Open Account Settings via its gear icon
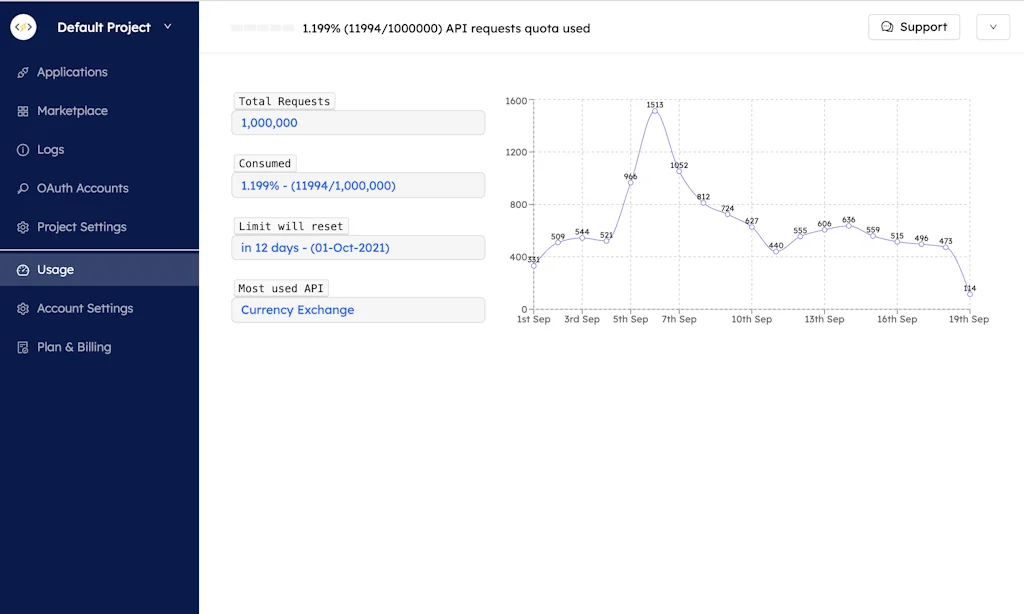This screenshot has width=1024, height=614. coord(24,308)
